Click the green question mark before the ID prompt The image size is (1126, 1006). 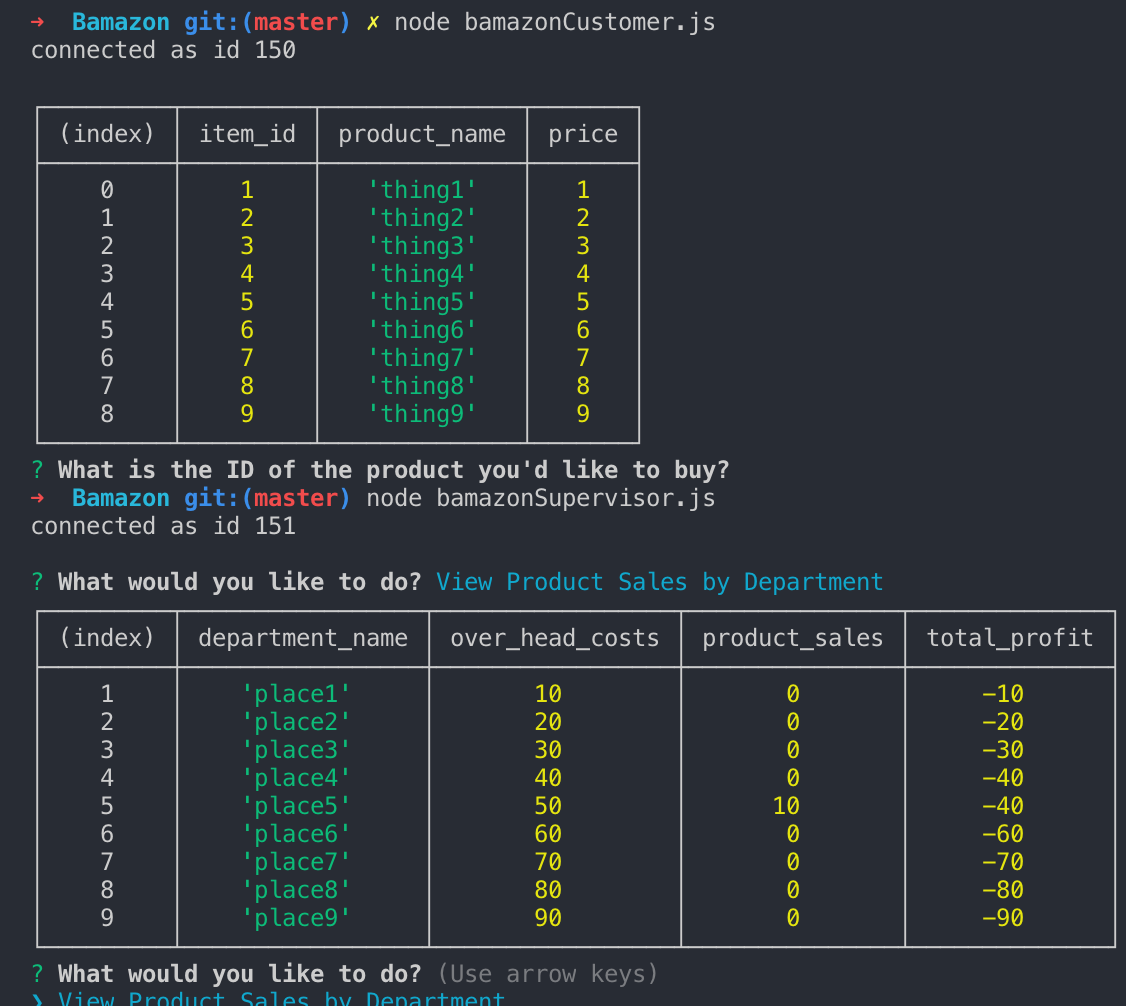[38, 470]
